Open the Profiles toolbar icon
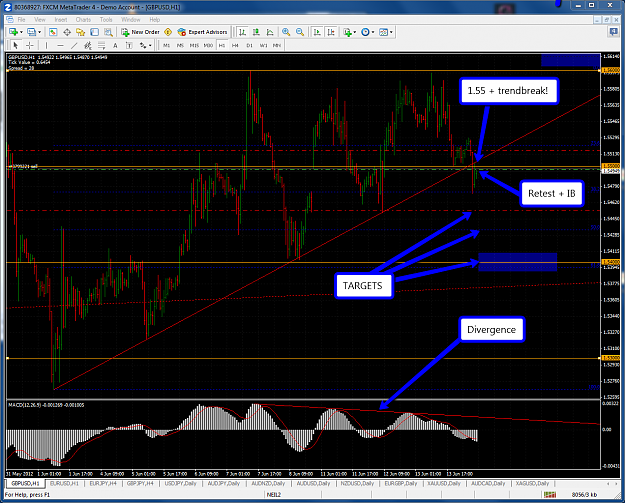 pyautogui.click(x=31, y=32)
